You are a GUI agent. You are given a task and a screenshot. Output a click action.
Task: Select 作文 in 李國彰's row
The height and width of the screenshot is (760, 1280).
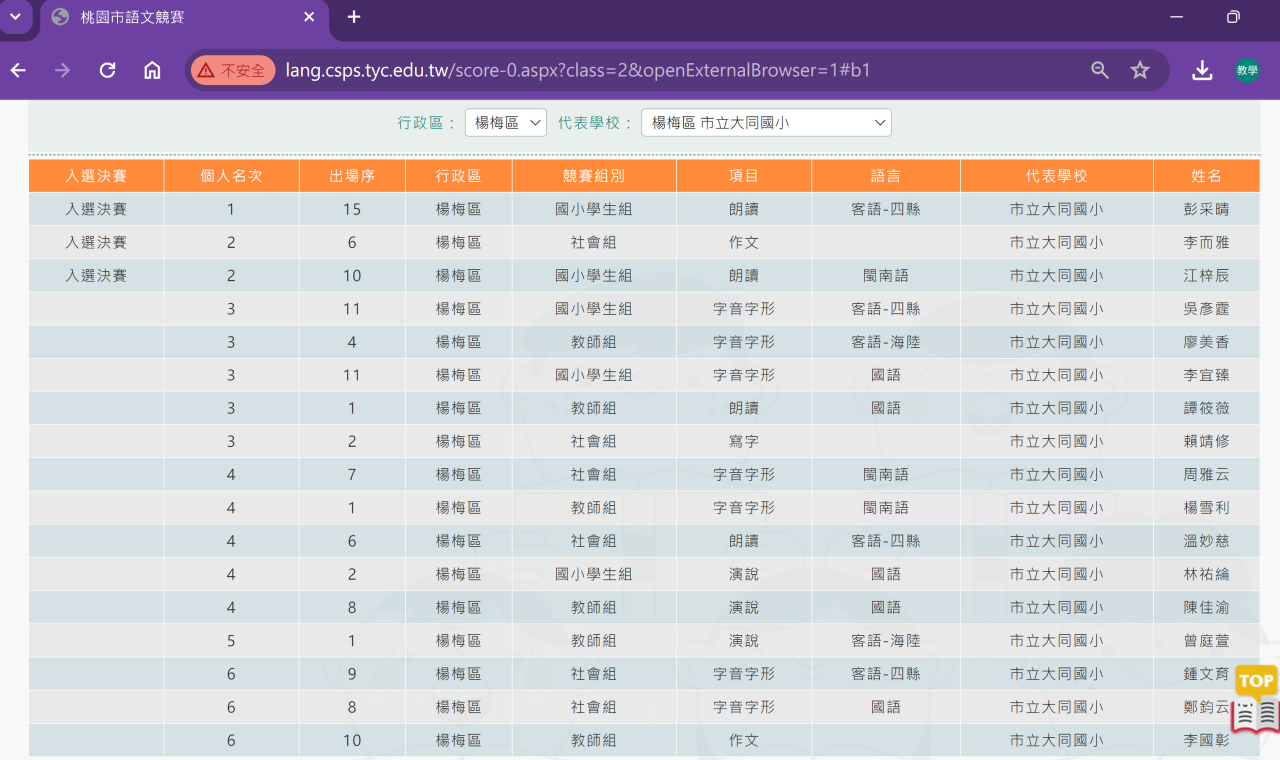tap(744, 741)
